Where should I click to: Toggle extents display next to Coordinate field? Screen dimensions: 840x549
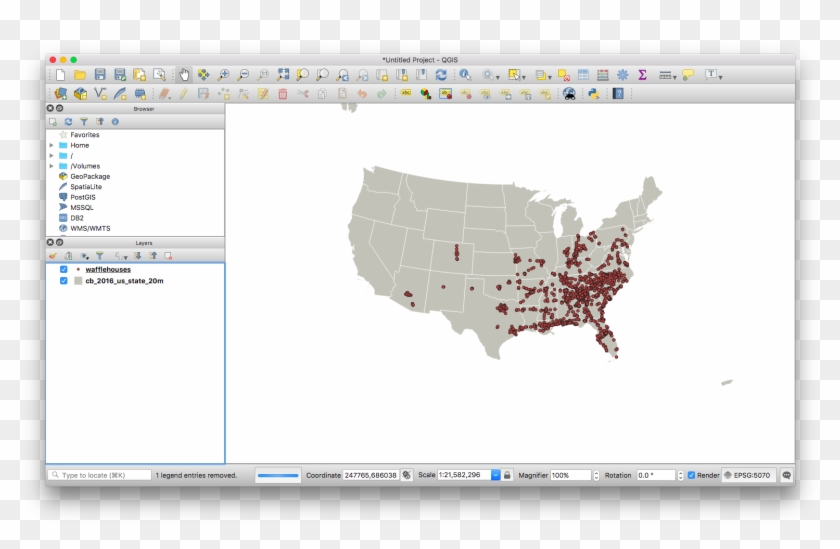407,475
